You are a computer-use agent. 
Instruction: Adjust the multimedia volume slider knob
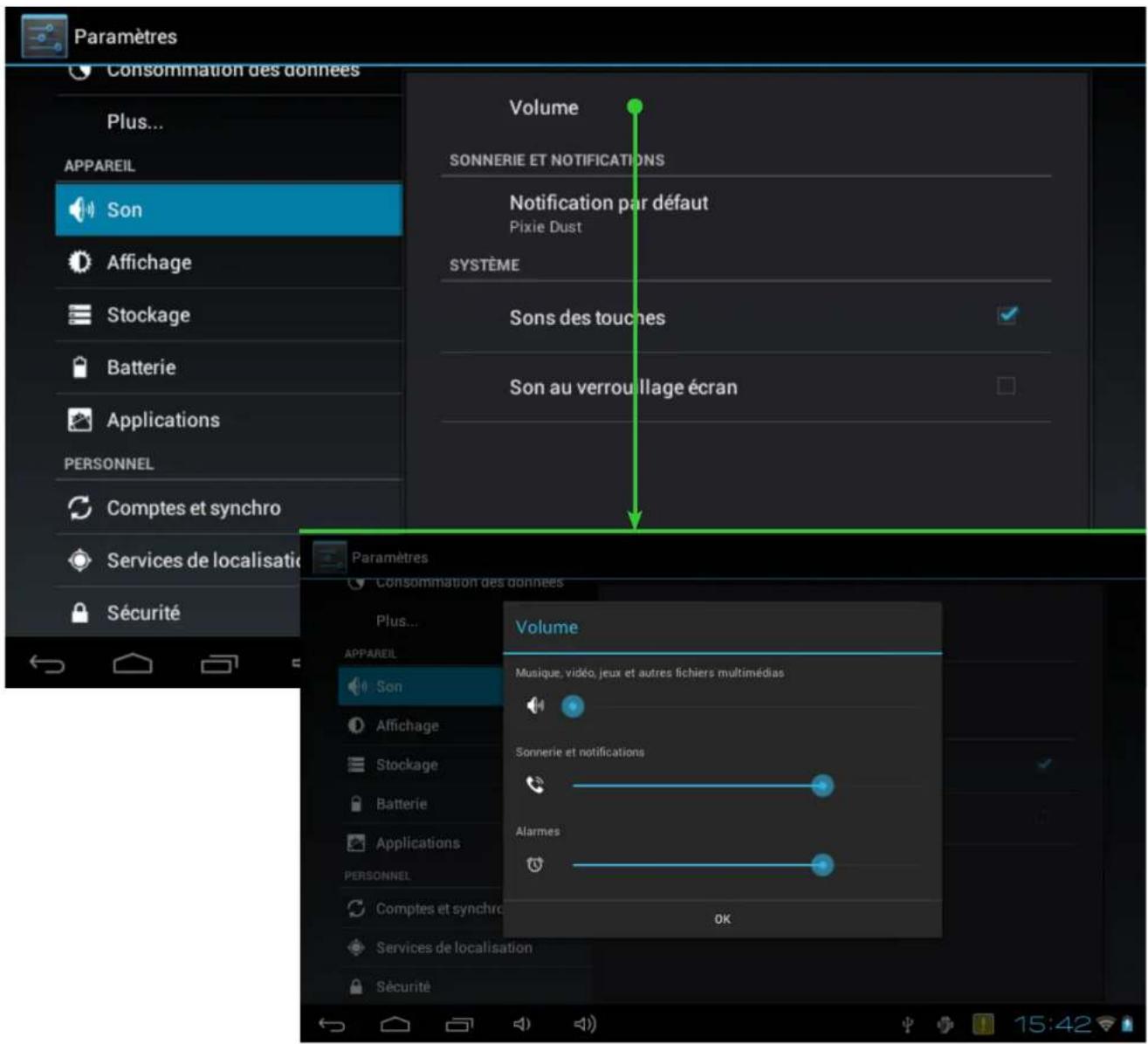(x=573, y=706)
